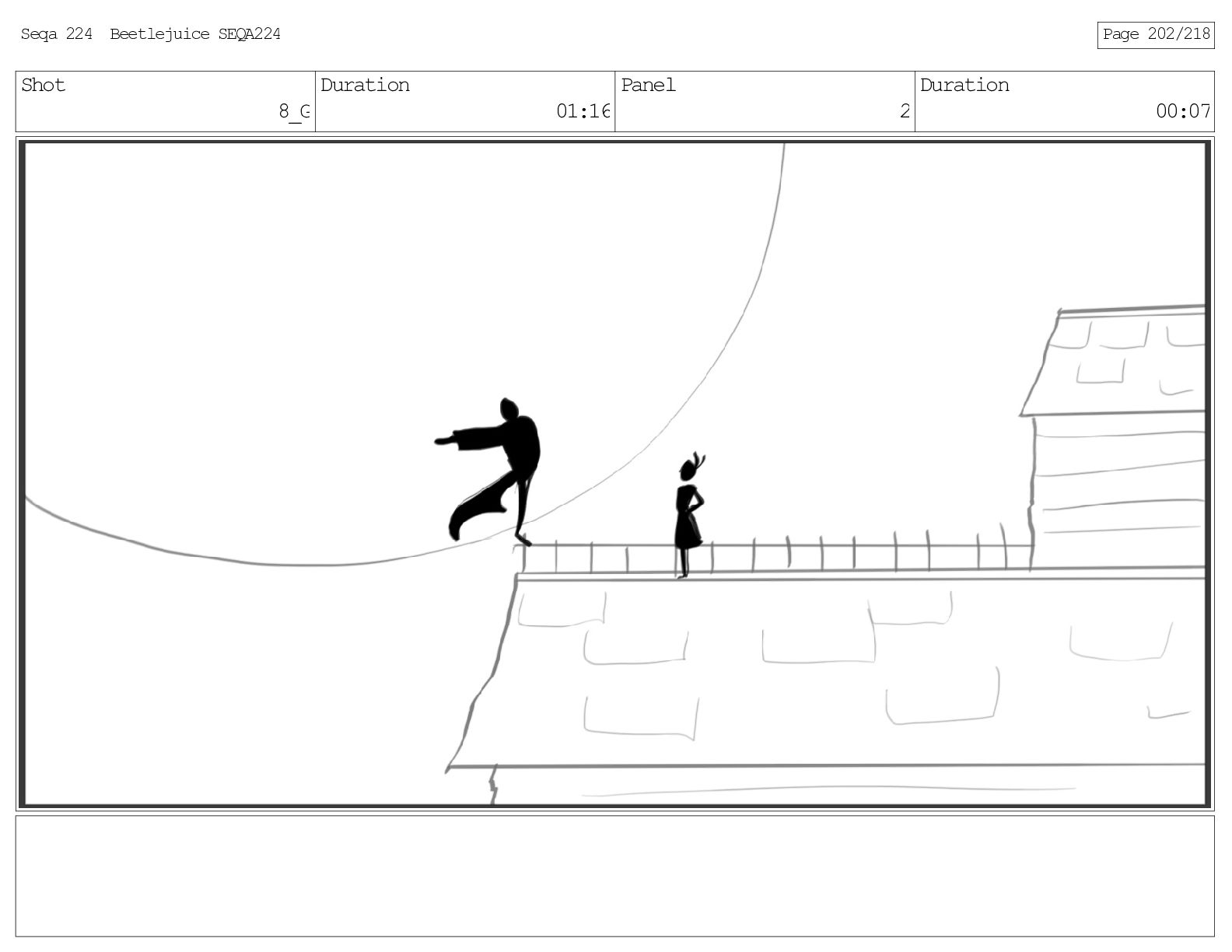The image size is (1232, 952).
Task: Click the shot duration value '01:16'
Action: click(583, 111)
